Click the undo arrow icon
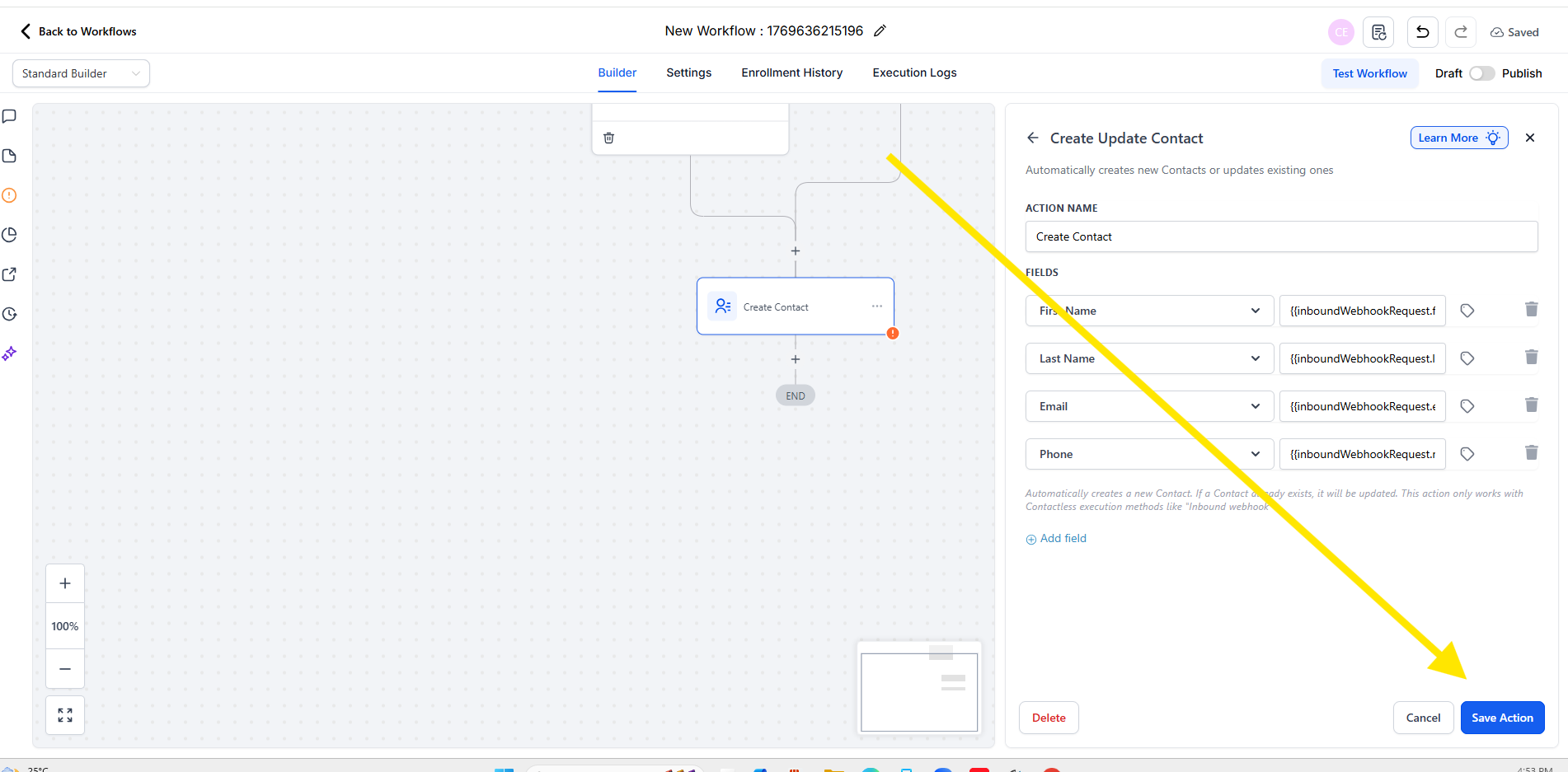This screenshot has width=1568, height=772. point(1422,32)
